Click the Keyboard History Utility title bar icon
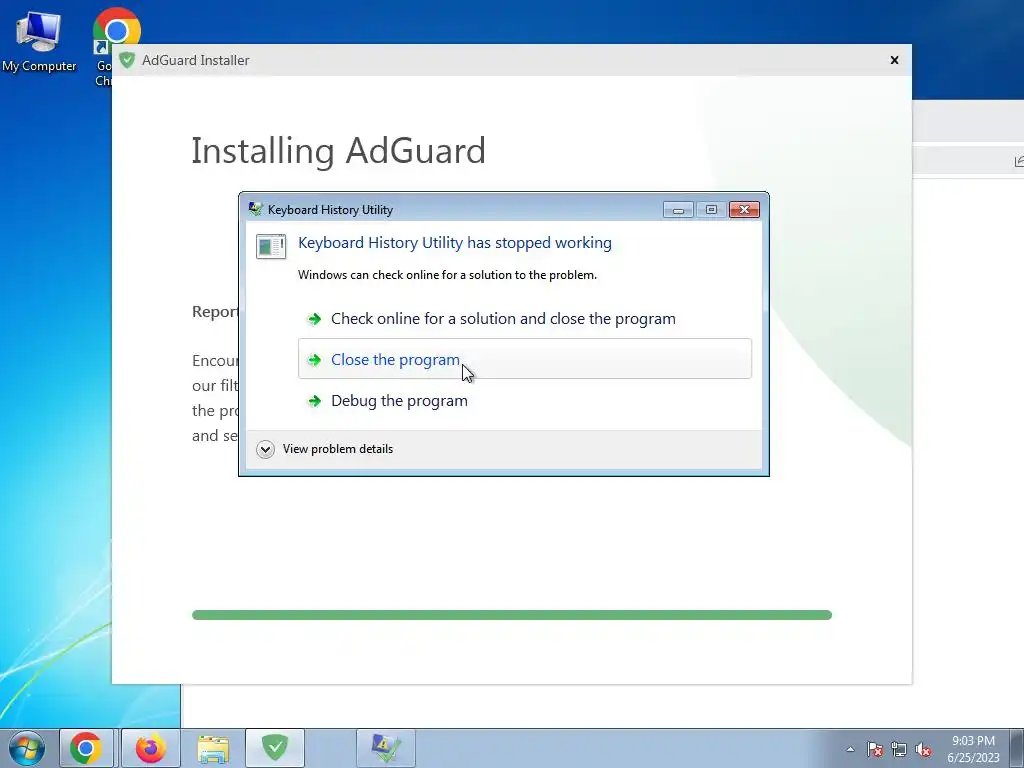 tap(255, 210)
